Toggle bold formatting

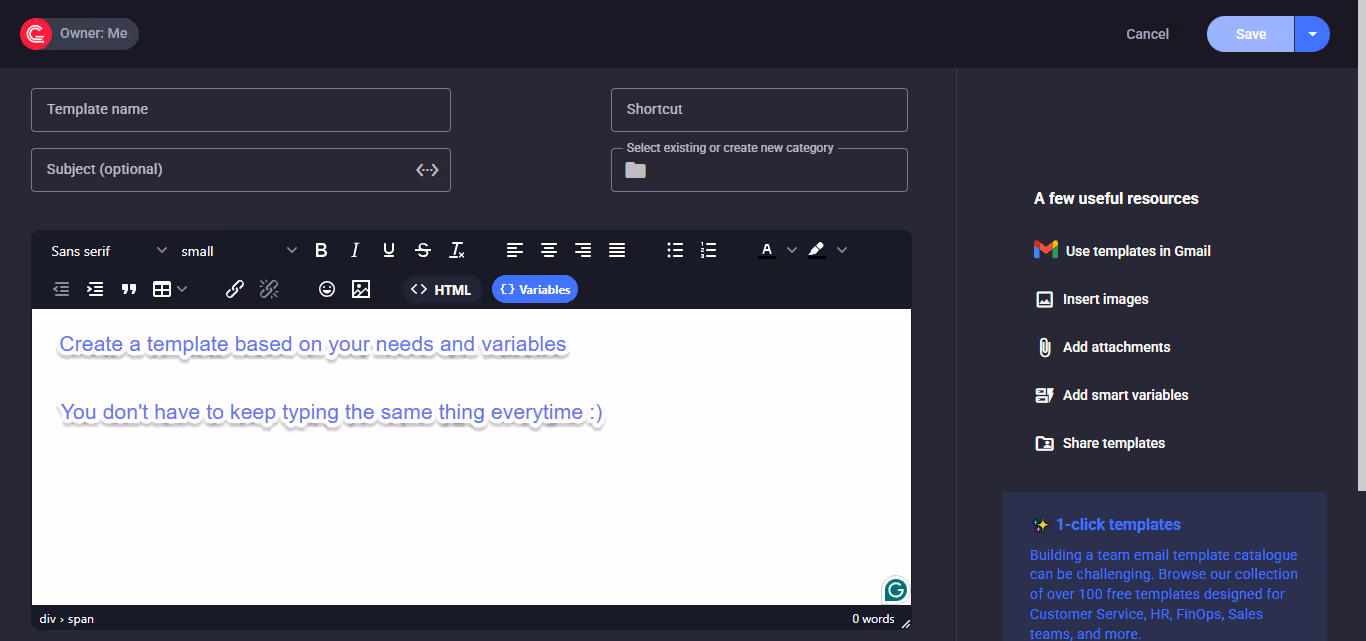[x=321, y=250]
